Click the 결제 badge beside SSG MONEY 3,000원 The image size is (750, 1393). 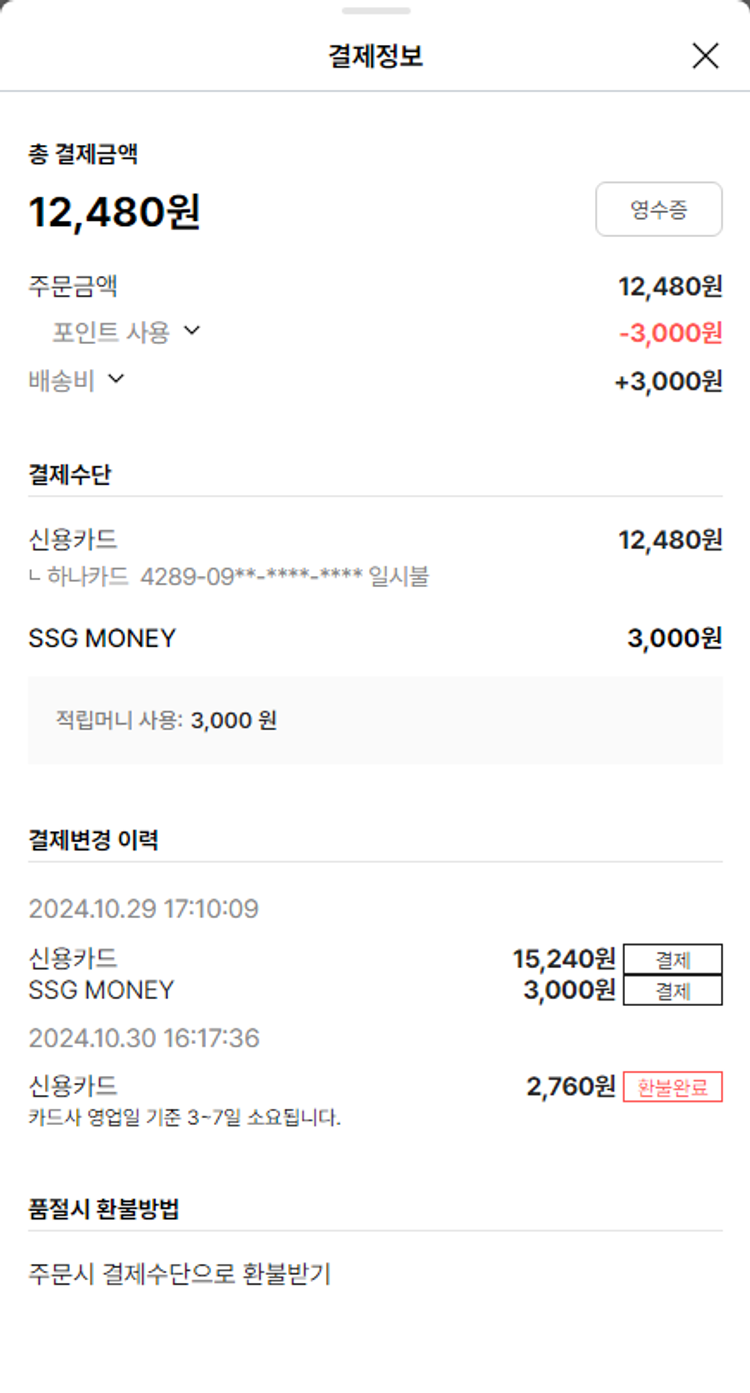click(x=672, y=990)
